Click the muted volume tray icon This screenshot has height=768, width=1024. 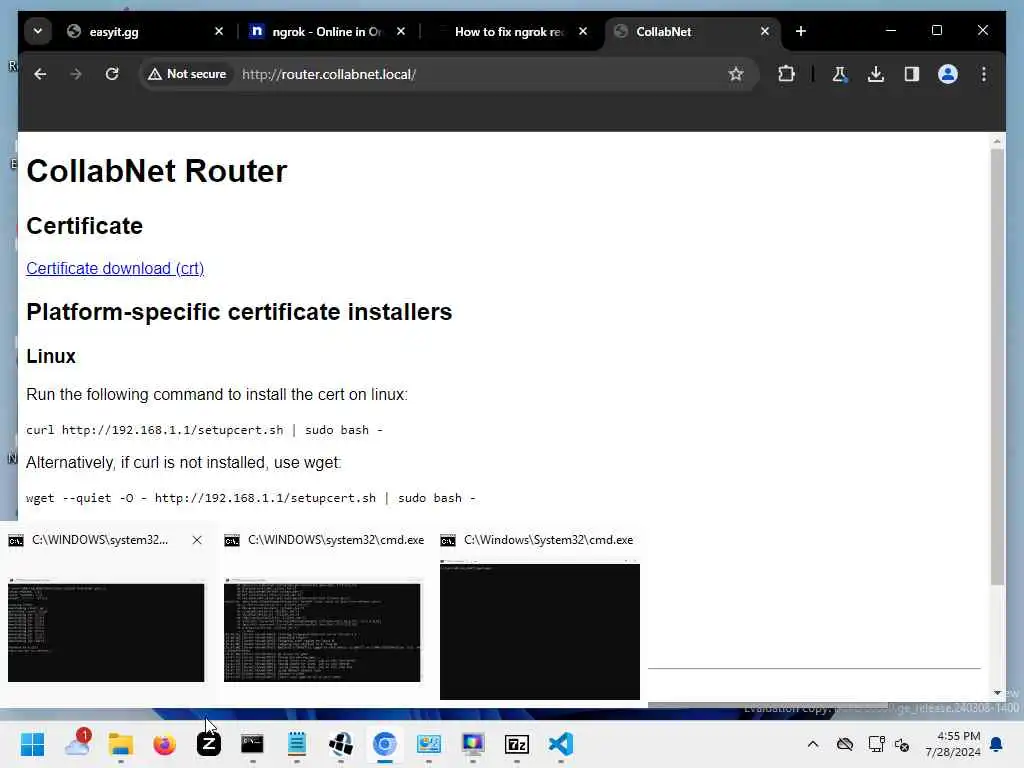click(902, 744)
